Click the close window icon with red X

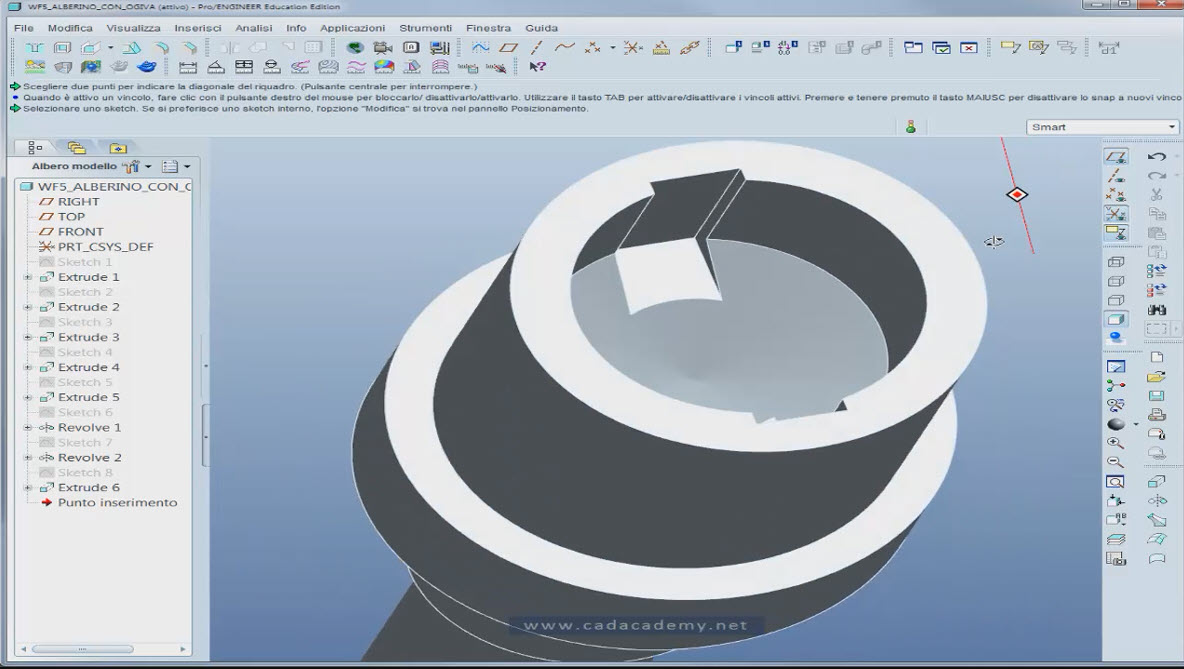click(x=969, y=48)
